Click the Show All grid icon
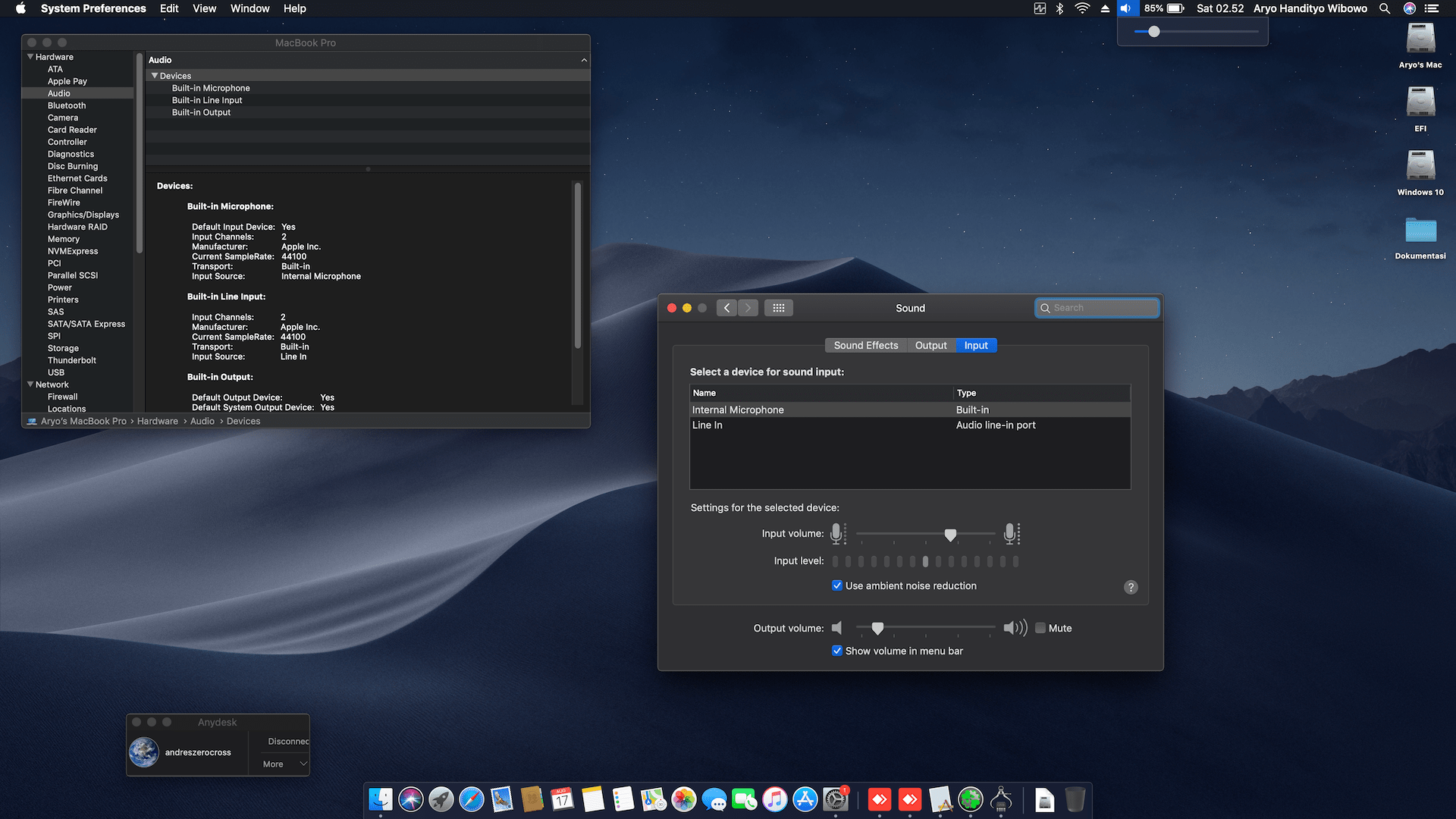 click(x=778, y=308)
